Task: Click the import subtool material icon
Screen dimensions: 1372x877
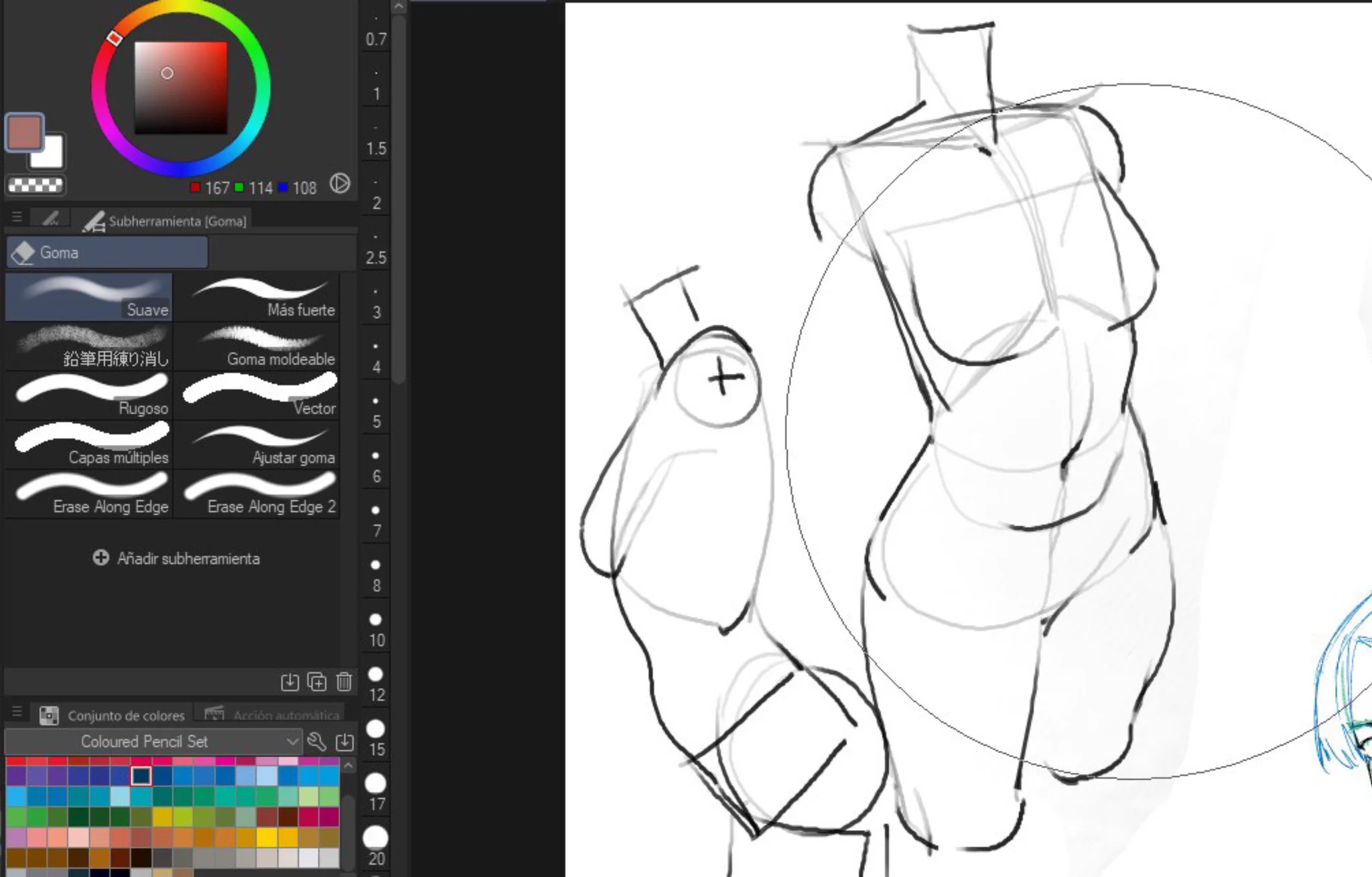Action: tap(289, 682)
